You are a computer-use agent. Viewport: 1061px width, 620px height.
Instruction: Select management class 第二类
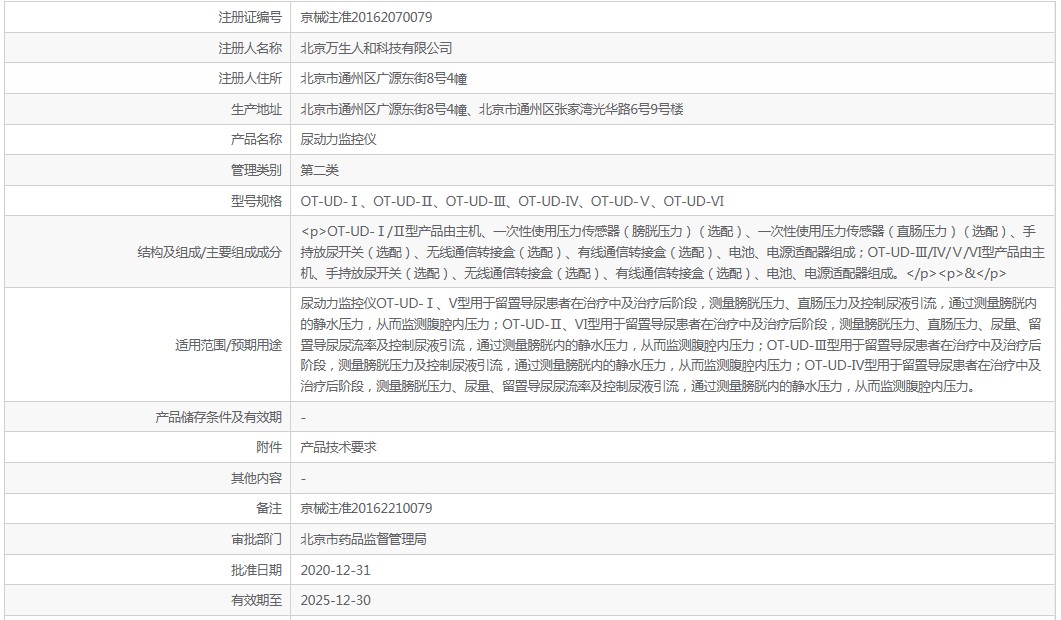click(319, 170)
